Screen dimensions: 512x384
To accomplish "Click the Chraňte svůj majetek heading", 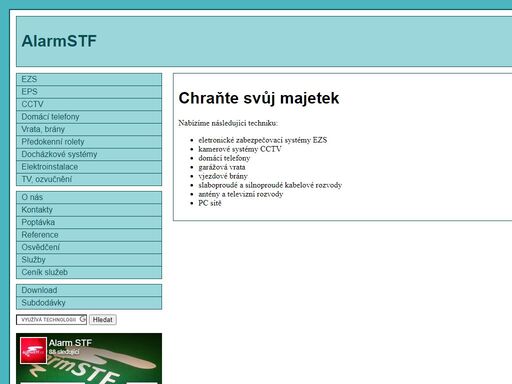I will pos(259,98).
